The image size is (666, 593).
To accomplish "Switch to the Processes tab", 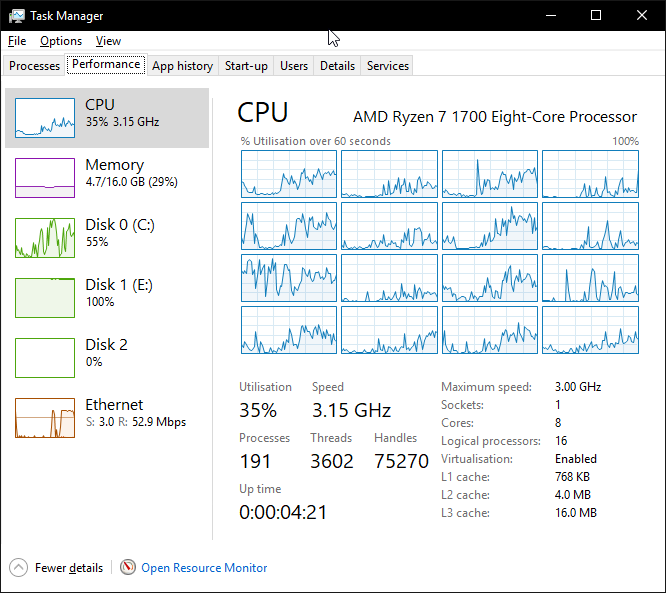I will coord(34,66).
